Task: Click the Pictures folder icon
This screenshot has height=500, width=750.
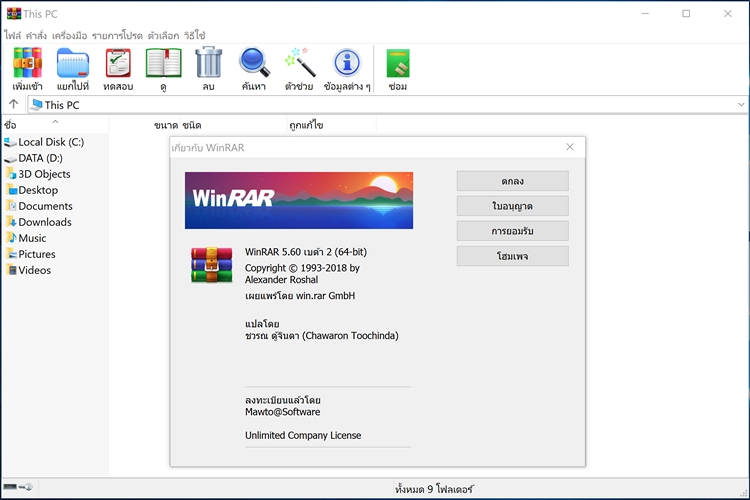Action: pyautogui.click(x=11, y=254)
